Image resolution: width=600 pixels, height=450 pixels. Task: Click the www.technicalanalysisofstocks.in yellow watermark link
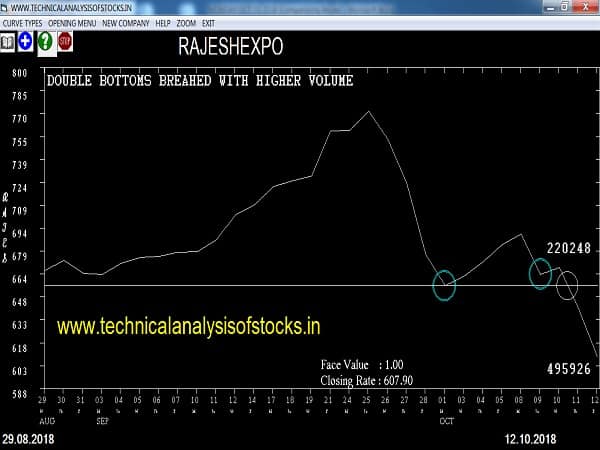tap(189, 326)
